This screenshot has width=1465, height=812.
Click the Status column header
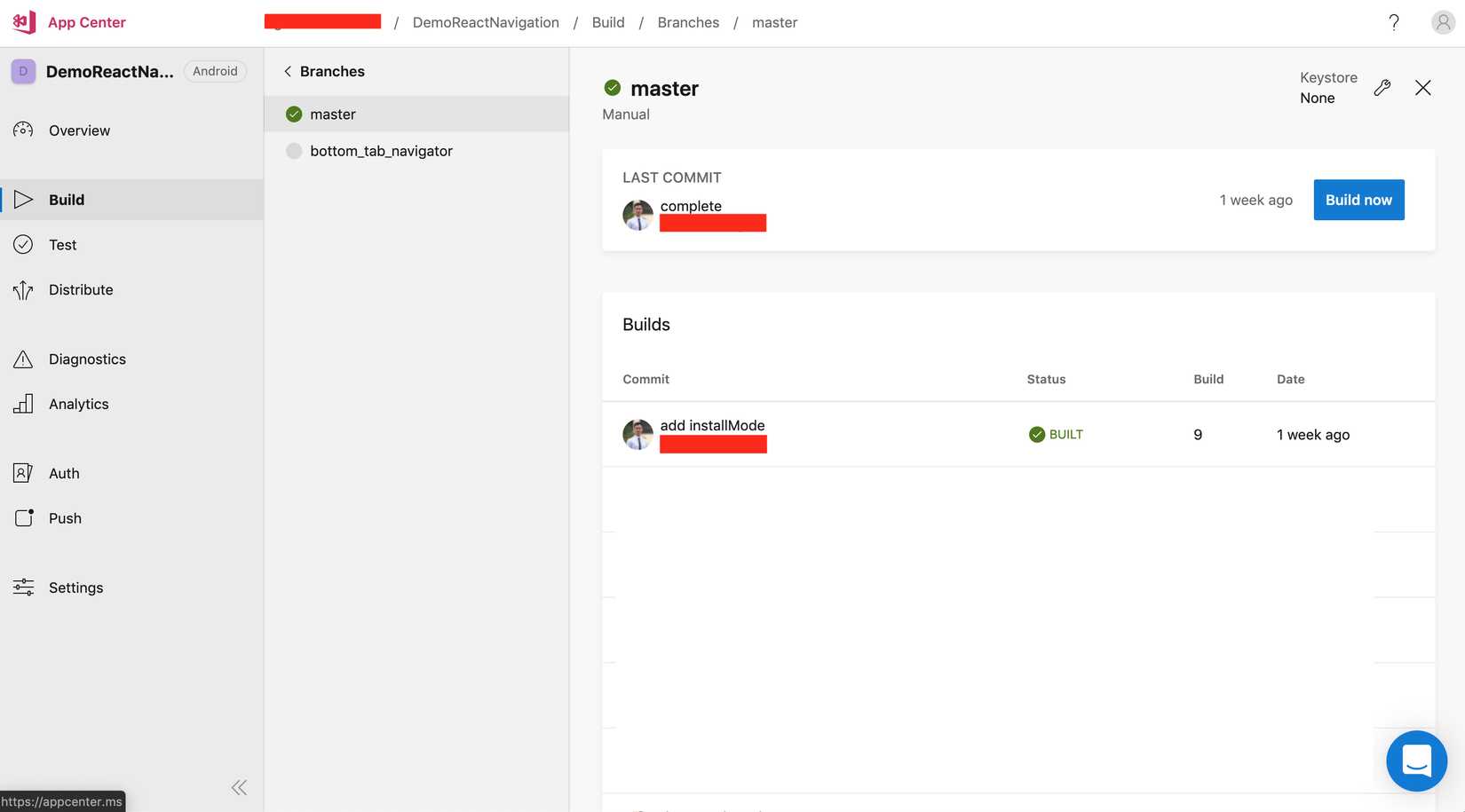pyautogui.click(x=1046, y=379)
